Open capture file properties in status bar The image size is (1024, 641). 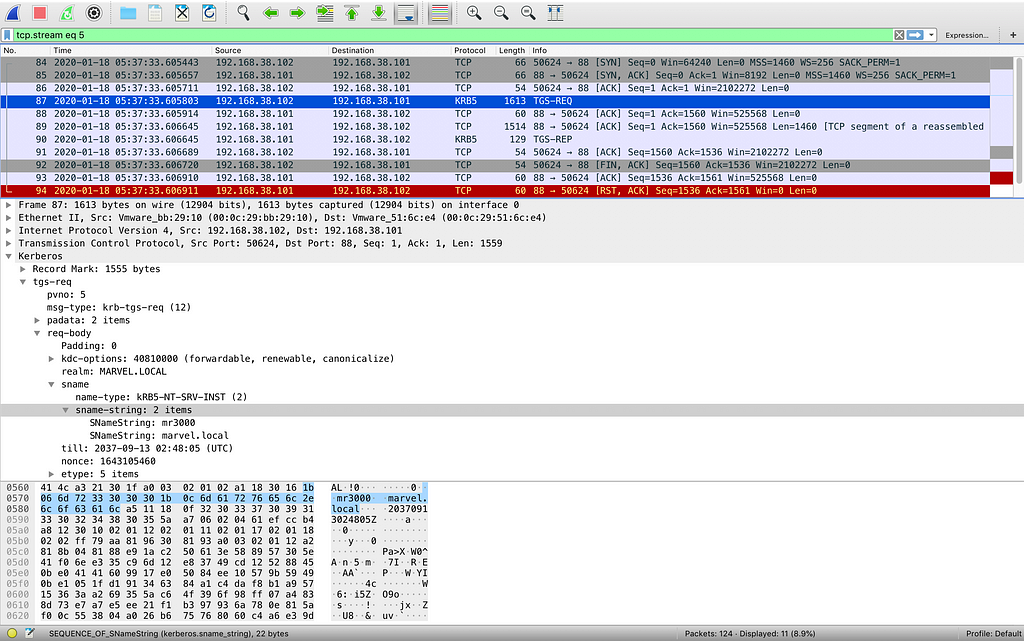pyautogui.click(x=29, y=633)
